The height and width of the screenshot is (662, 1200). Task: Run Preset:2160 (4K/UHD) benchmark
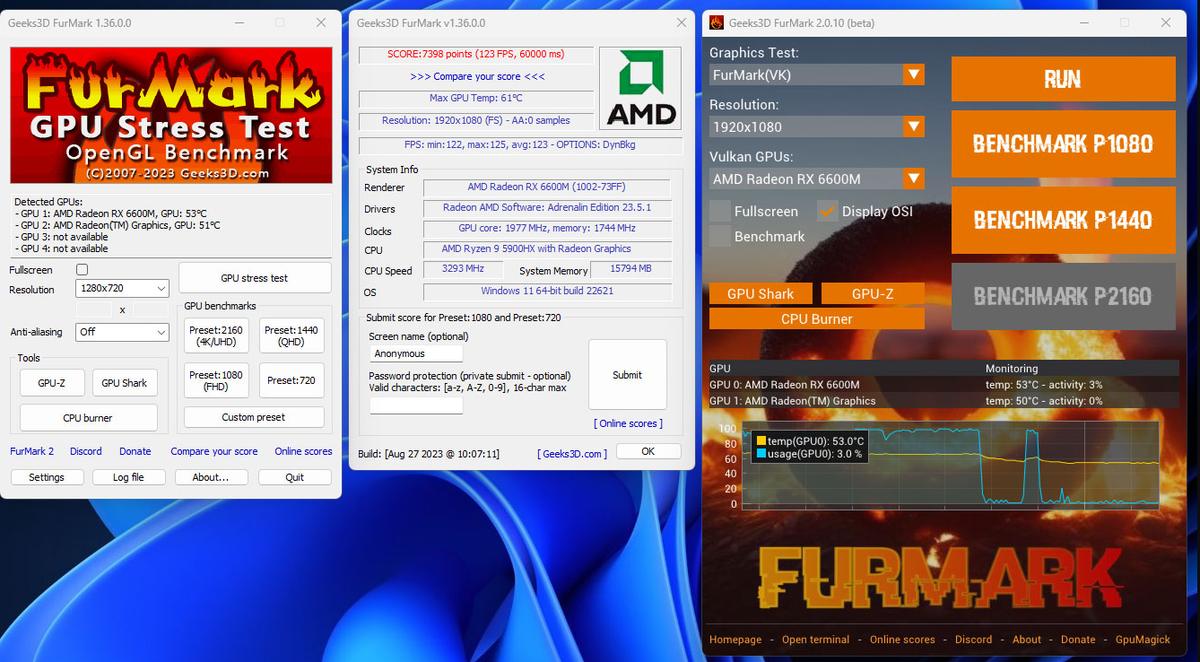point(218,336)
